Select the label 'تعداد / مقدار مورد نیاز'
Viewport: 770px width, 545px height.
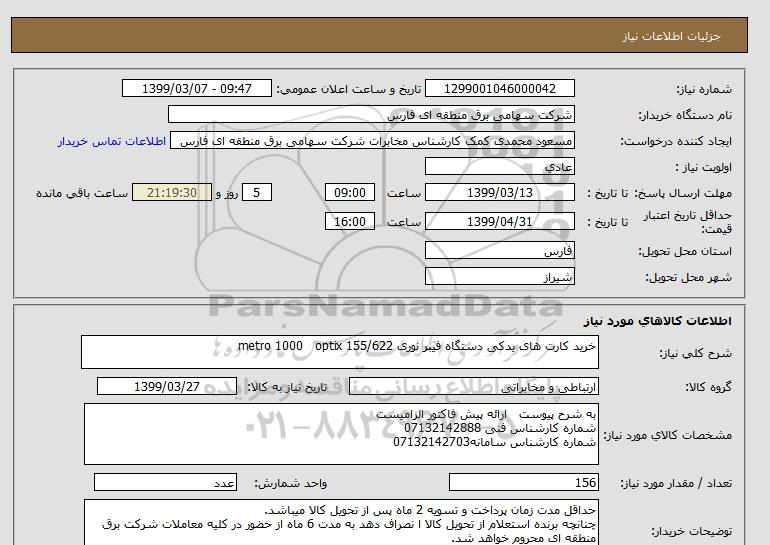click(x=676, y=484)
